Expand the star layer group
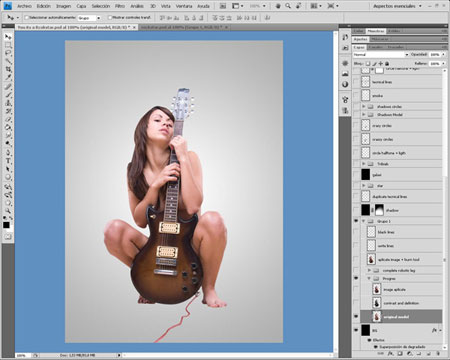 [364, 185]
